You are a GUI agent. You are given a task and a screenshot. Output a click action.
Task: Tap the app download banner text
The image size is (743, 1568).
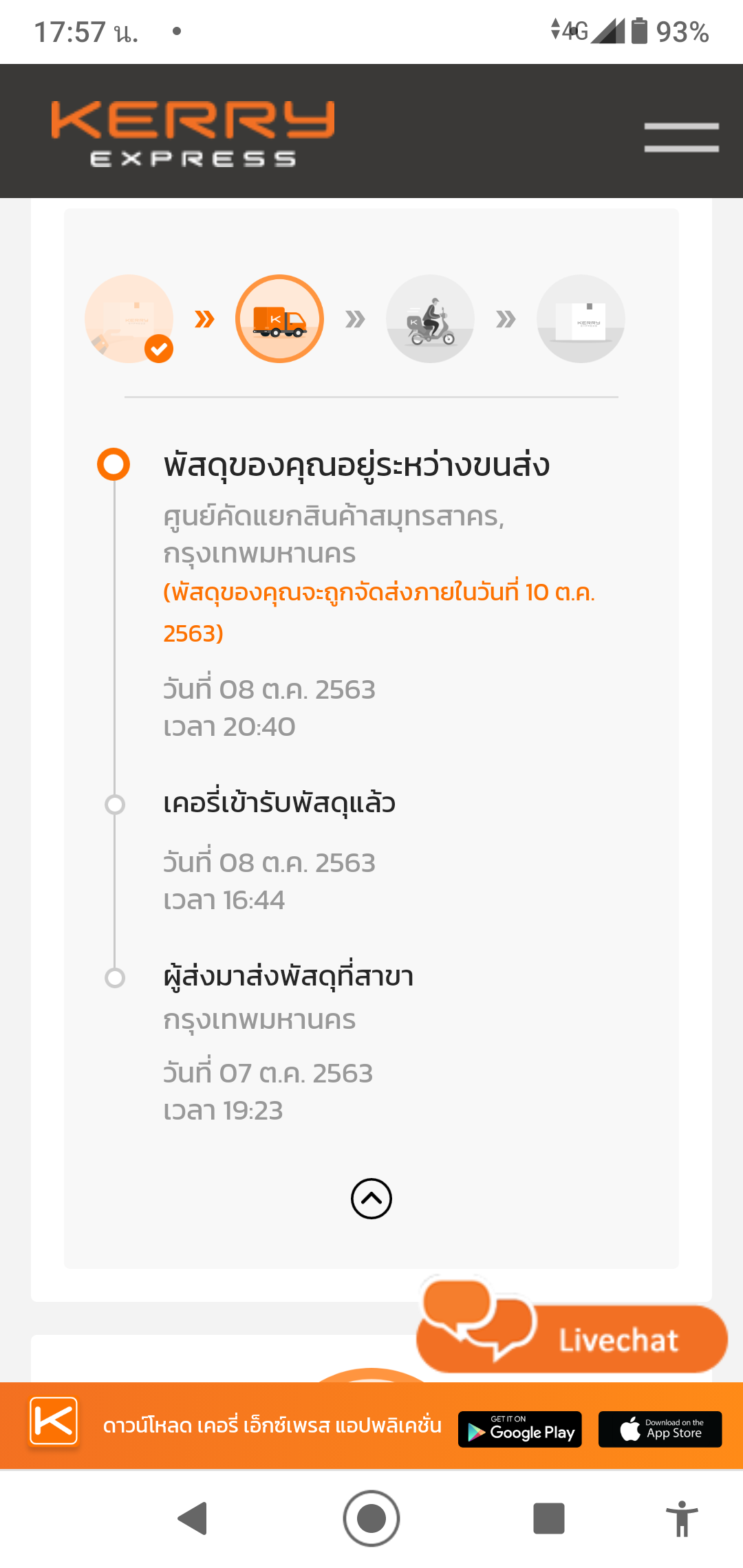272,1426
